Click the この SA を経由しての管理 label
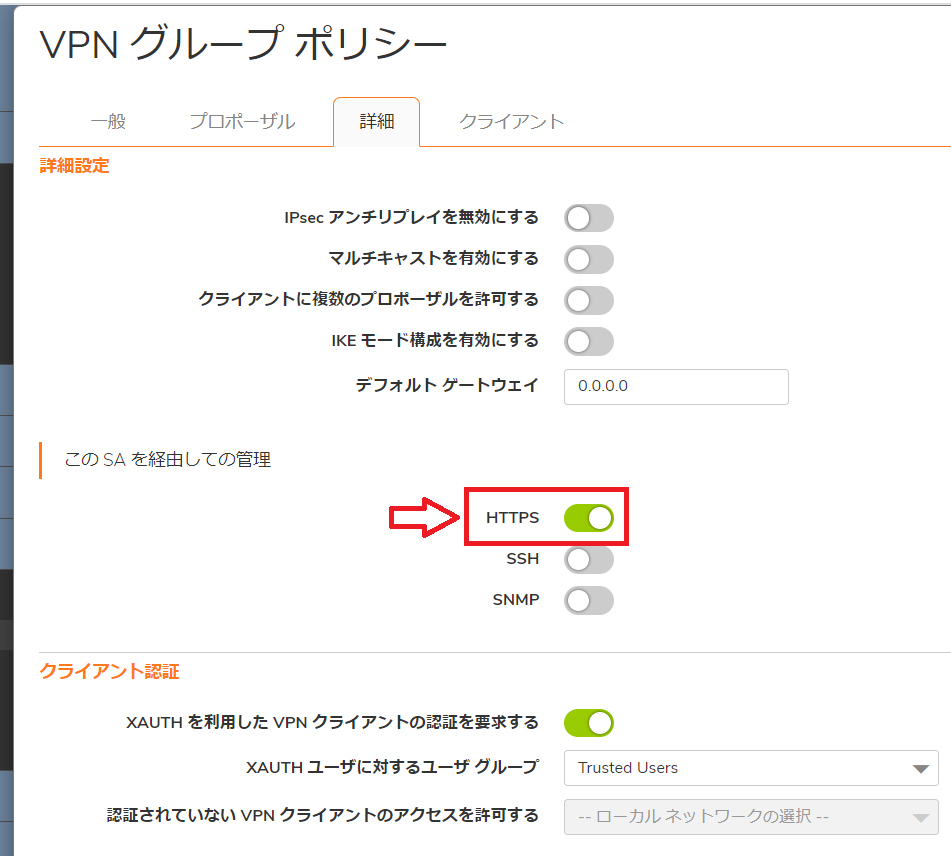This screenshot has height=856, width=951. coord(168,460)
